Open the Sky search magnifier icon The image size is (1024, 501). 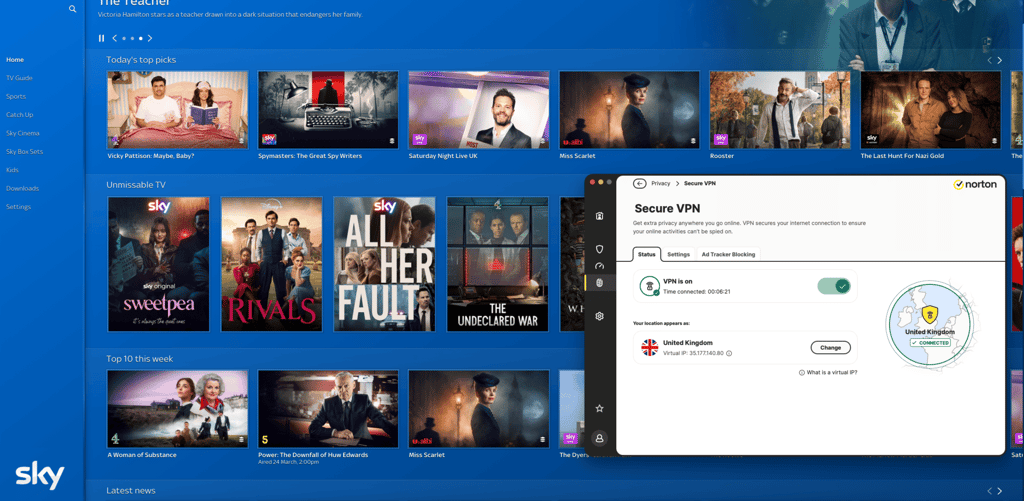point(72,9)
